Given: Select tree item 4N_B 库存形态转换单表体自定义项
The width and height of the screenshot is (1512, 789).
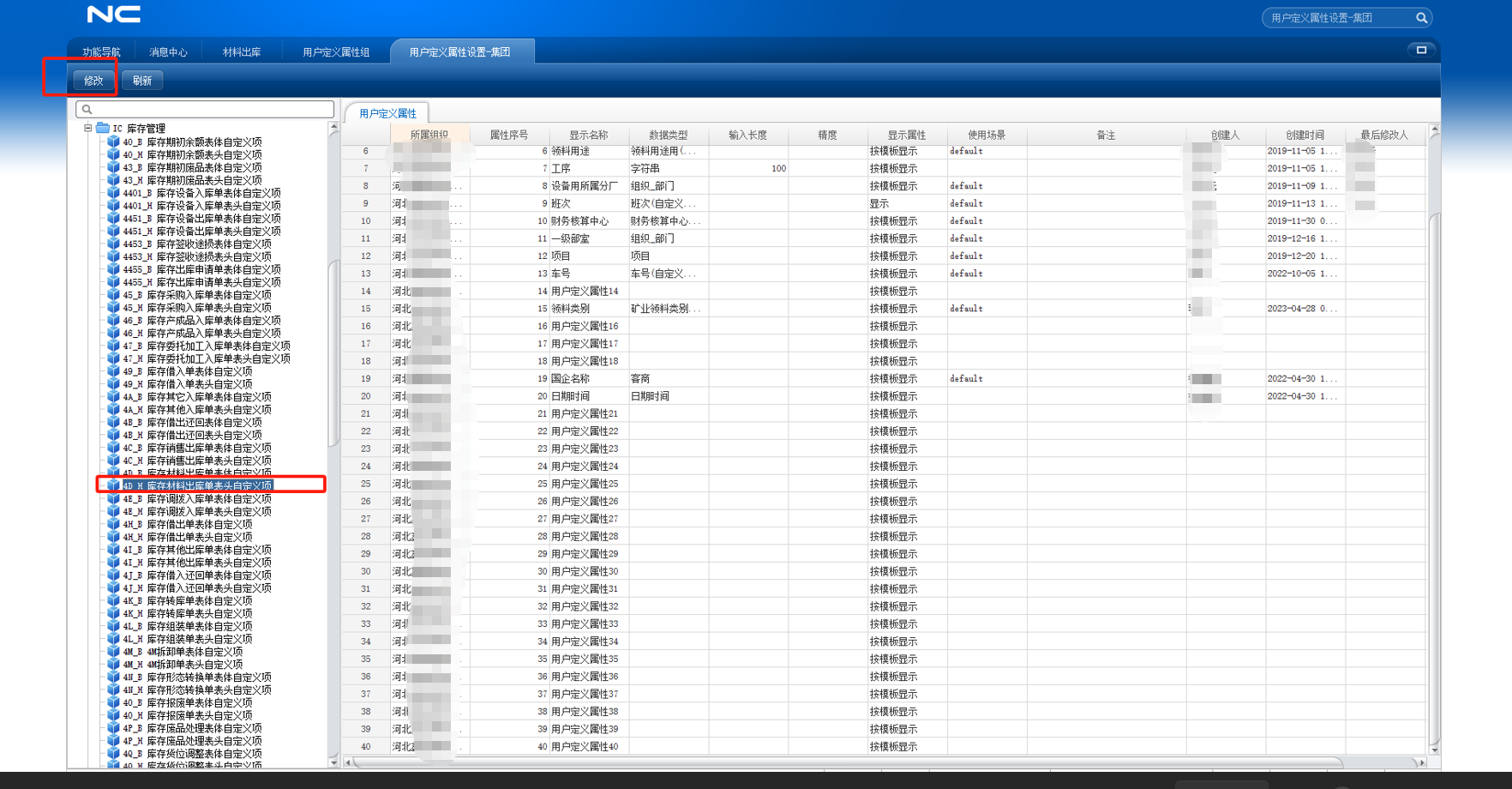Looking at the screenshot, I should [197, 677].
